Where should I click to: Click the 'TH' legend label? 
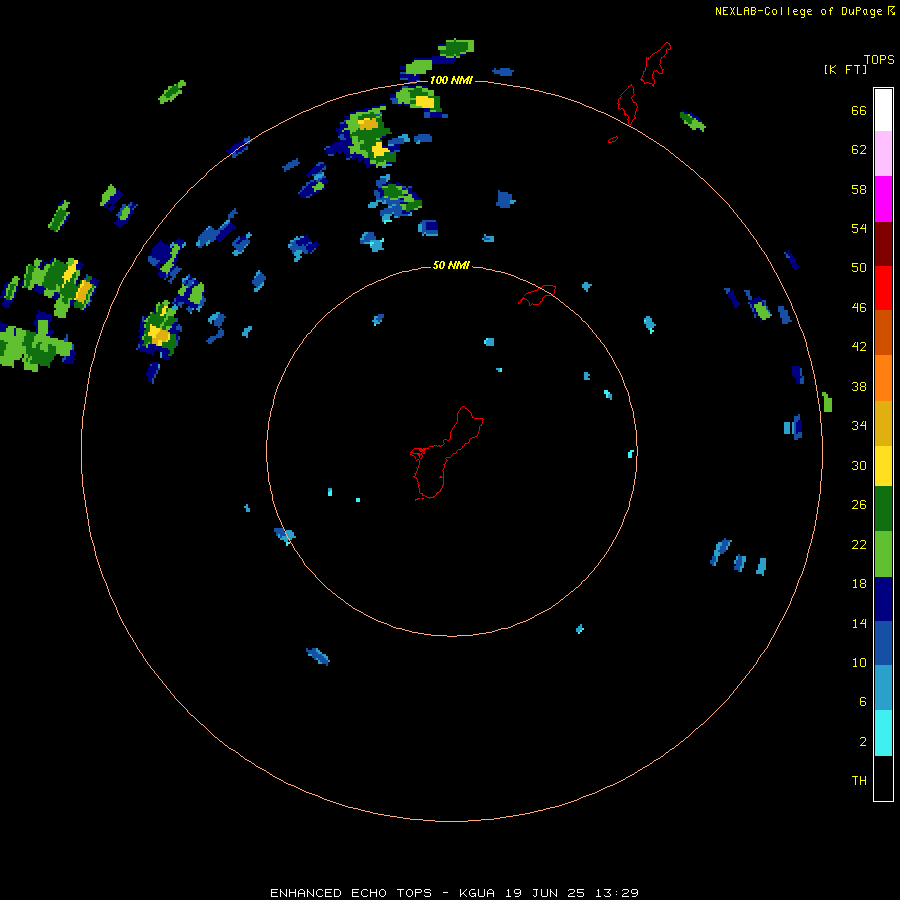coord(859,781)
